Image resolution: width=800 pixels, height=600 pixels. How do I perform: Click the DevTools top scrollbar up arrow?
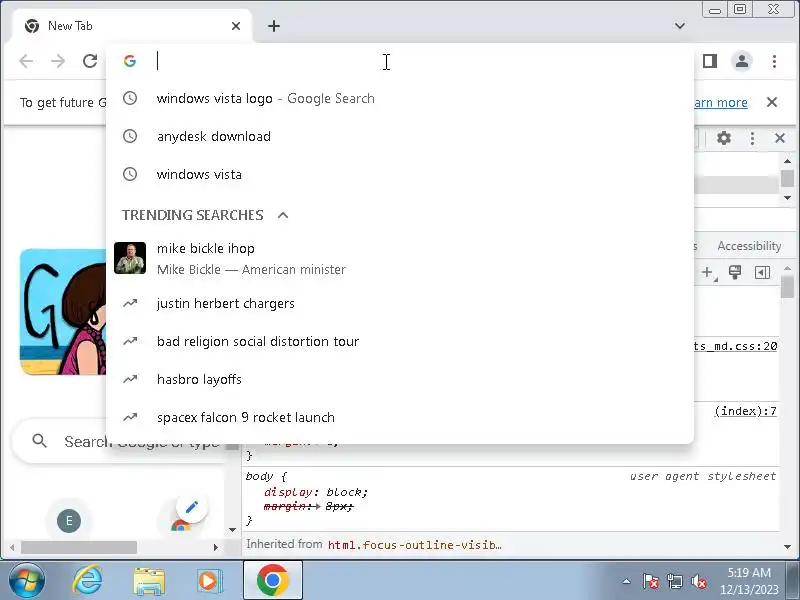787,161
